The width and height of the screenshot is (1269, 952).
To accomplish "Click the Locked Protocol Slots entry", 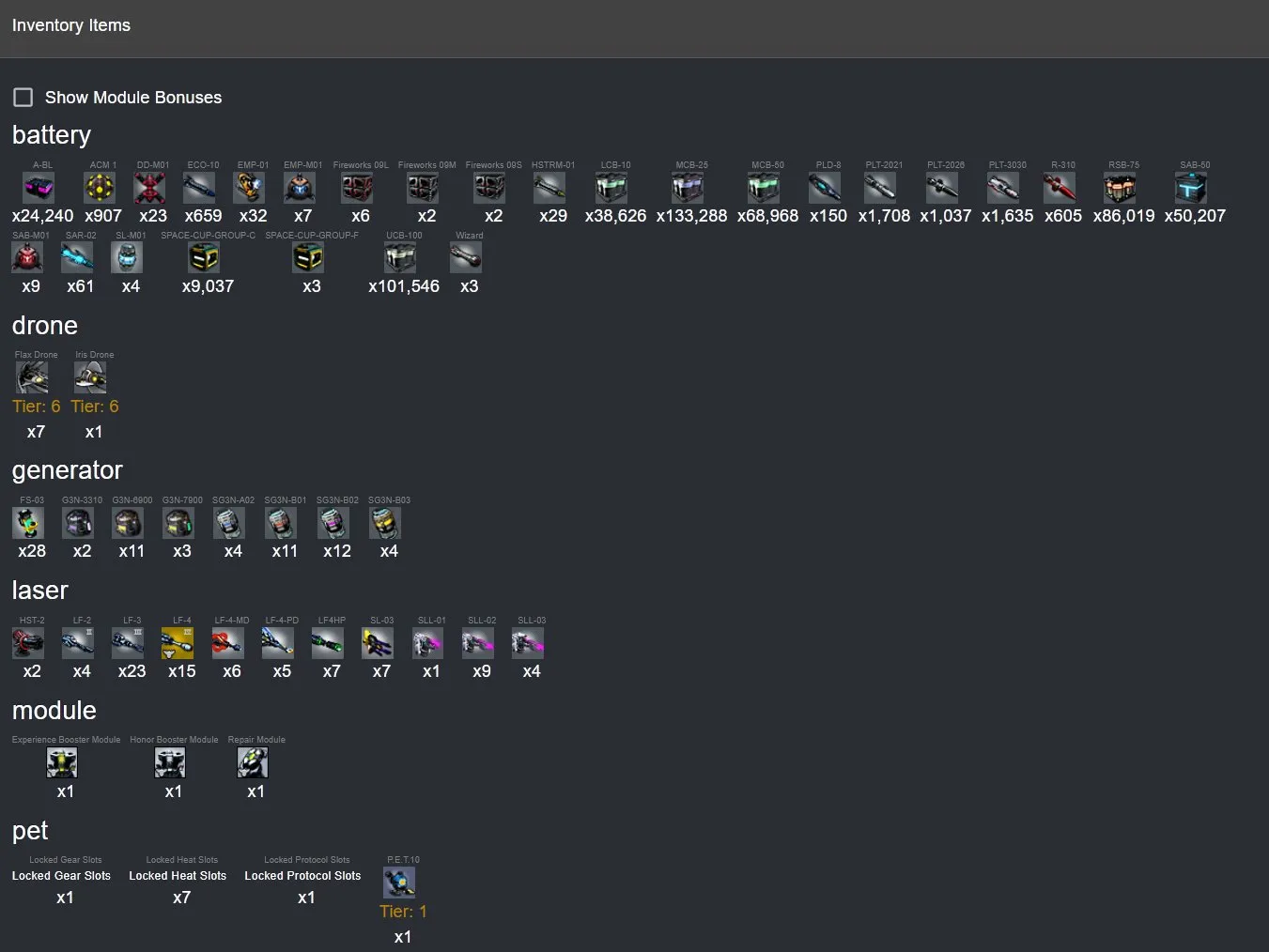I will pyautogui.click(x=302, y=876).
